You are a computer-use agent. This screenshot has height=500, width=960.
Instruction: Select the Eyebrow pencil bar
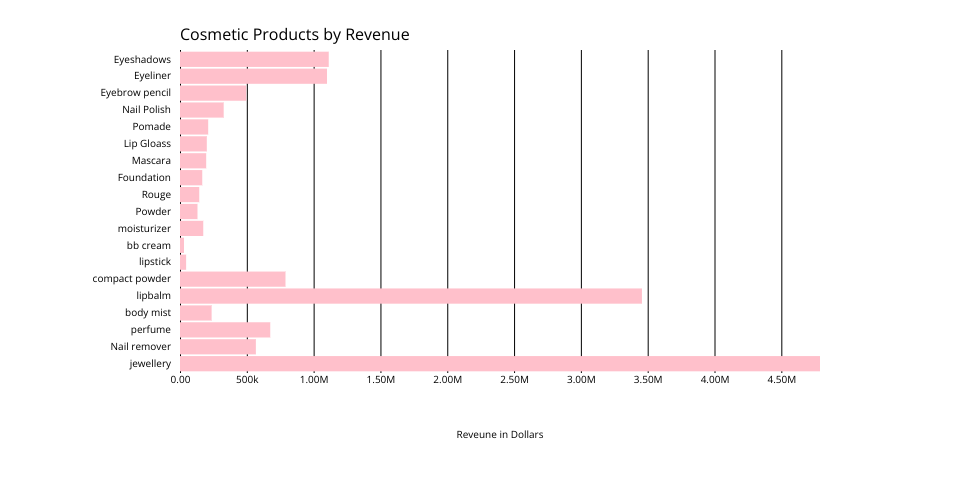213,93
